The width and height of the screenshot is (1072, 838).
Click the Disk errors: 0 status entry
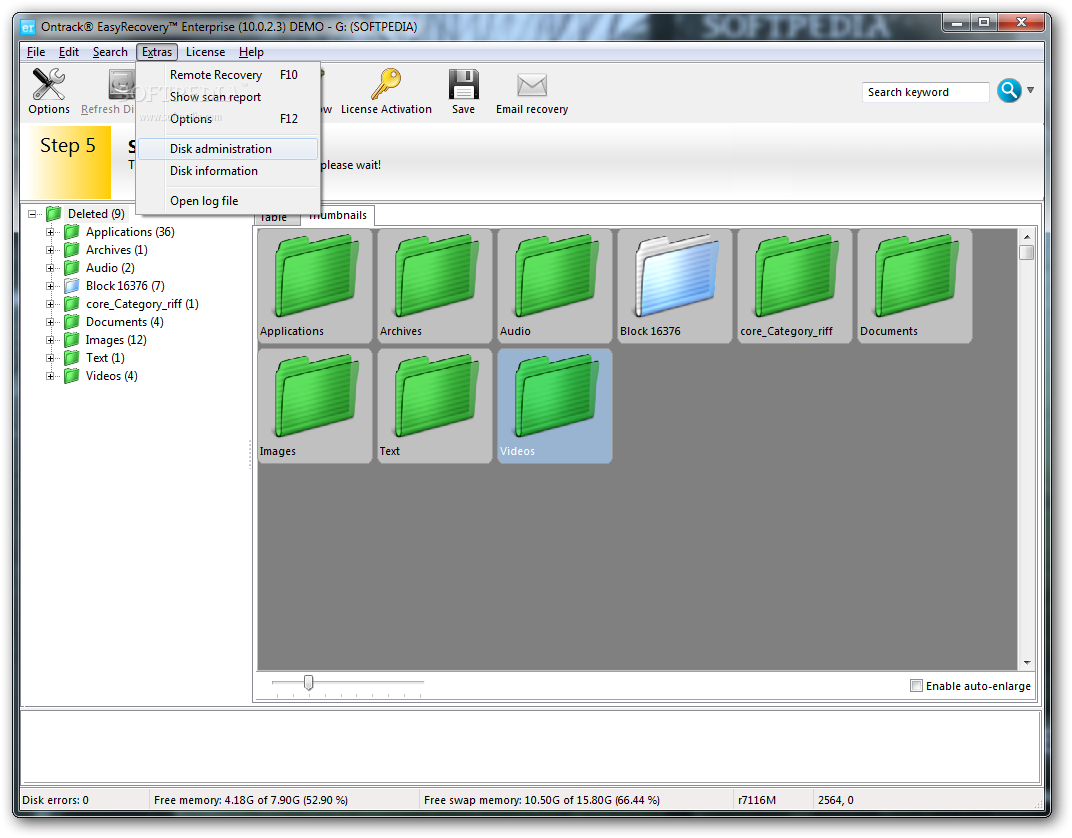pos(55,800)
